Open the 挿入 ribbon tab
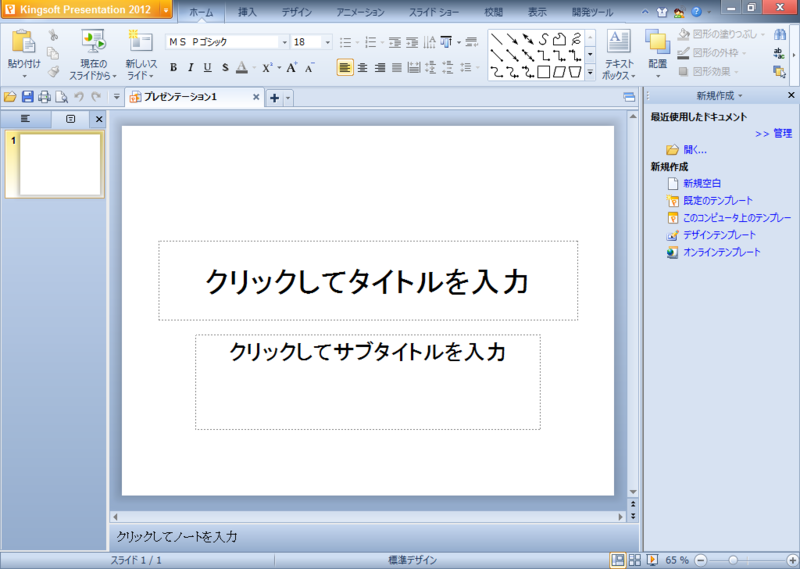The height and width of the screenshot is (569, 800). coord(247,12)
